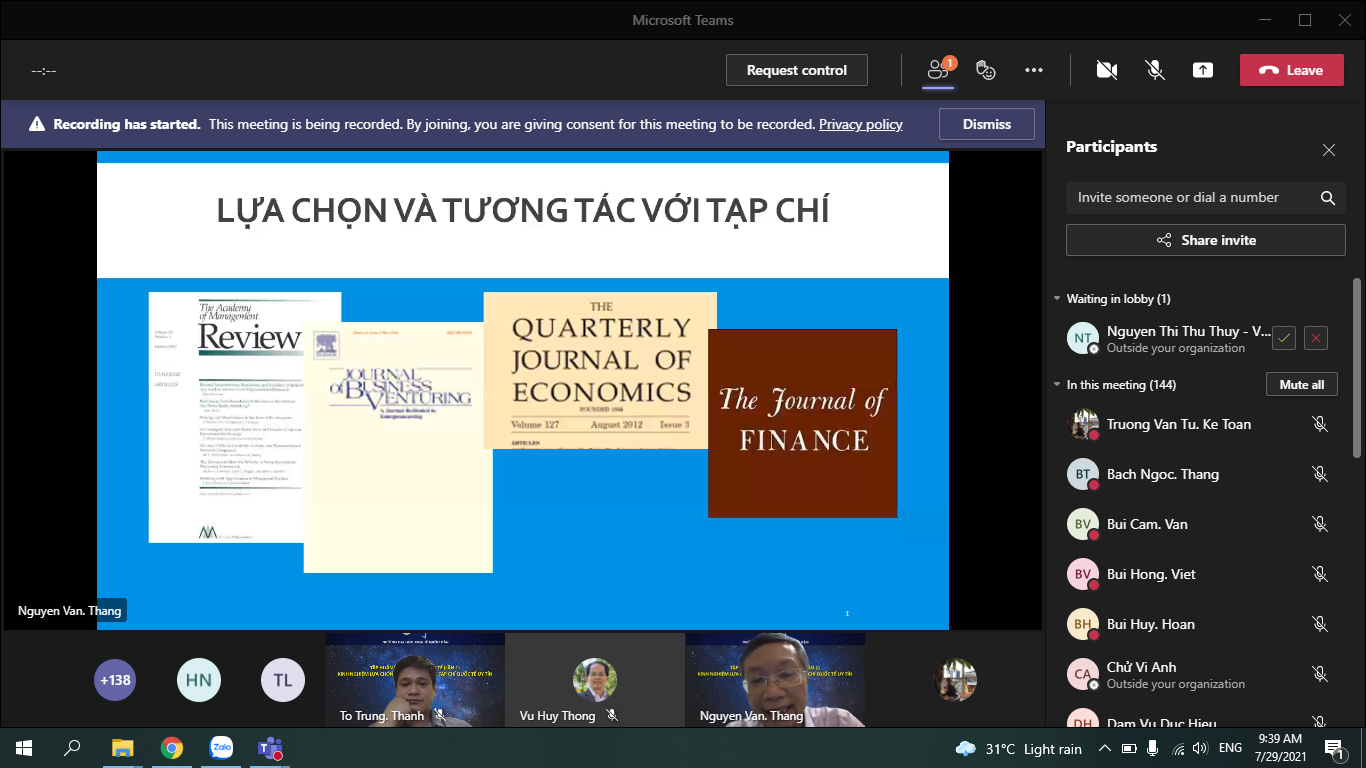The width and height of the screenshot is (1366, 768).
Task: Select participant Bui Huy. Hoan
Action: tap(1200, 624)
